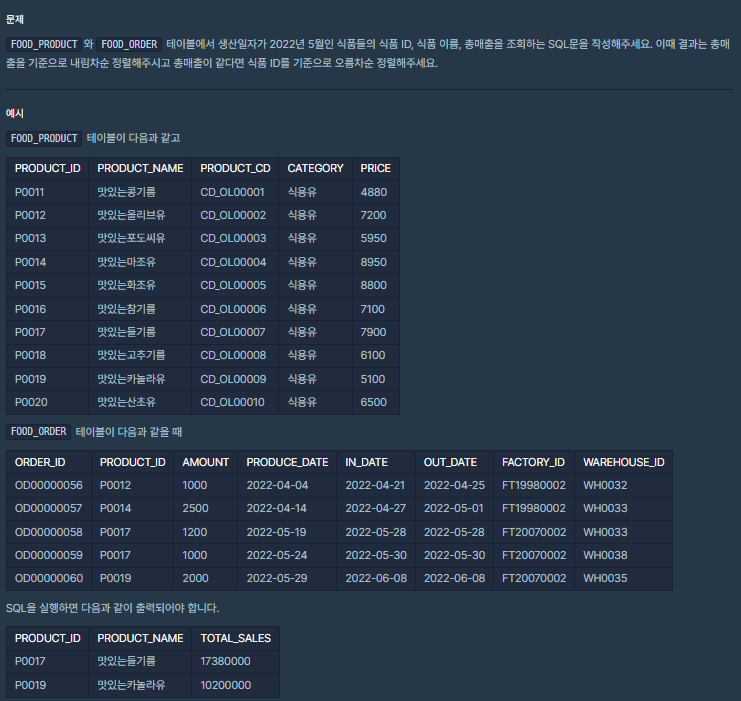Click order ID OD00000057

pos(49,509)
